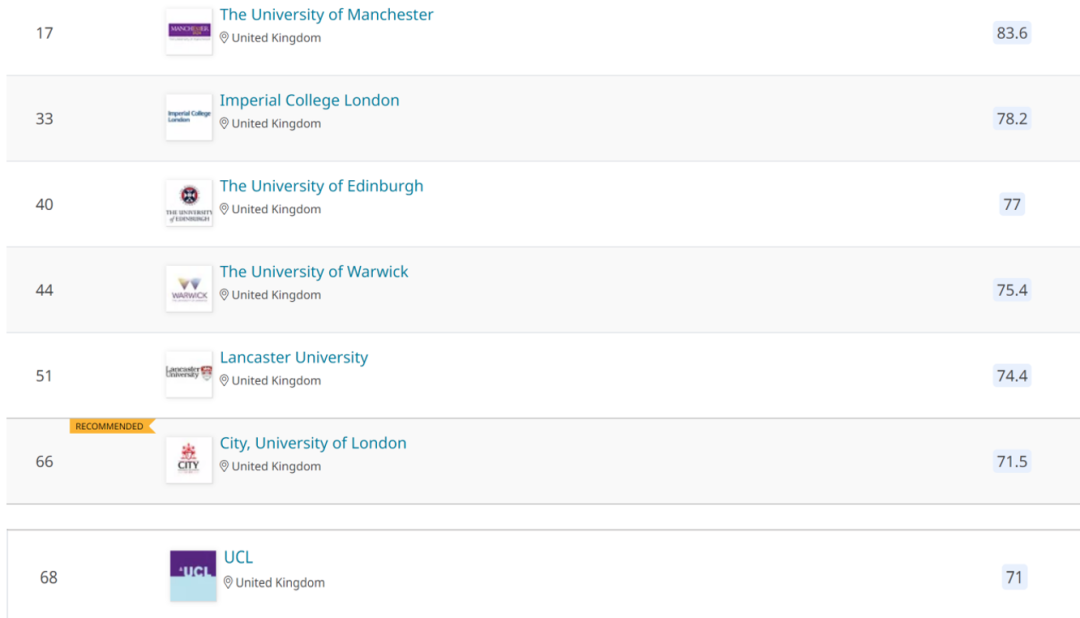Click the University of Edinburgh crest logo
The width and height of the screenshot is (1080, 618).
189,203
